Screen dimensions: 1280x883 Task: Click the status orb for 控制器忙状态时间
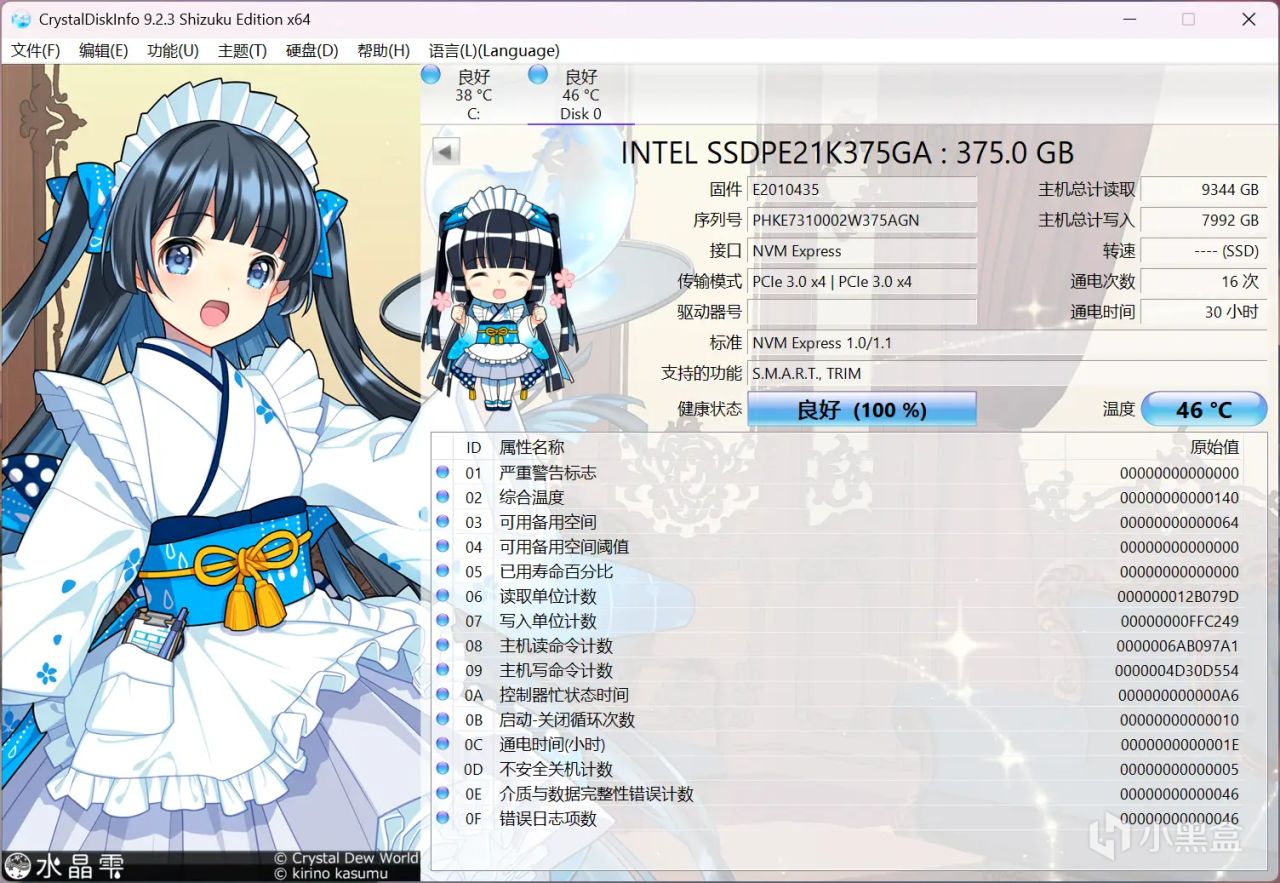[442, 695]
